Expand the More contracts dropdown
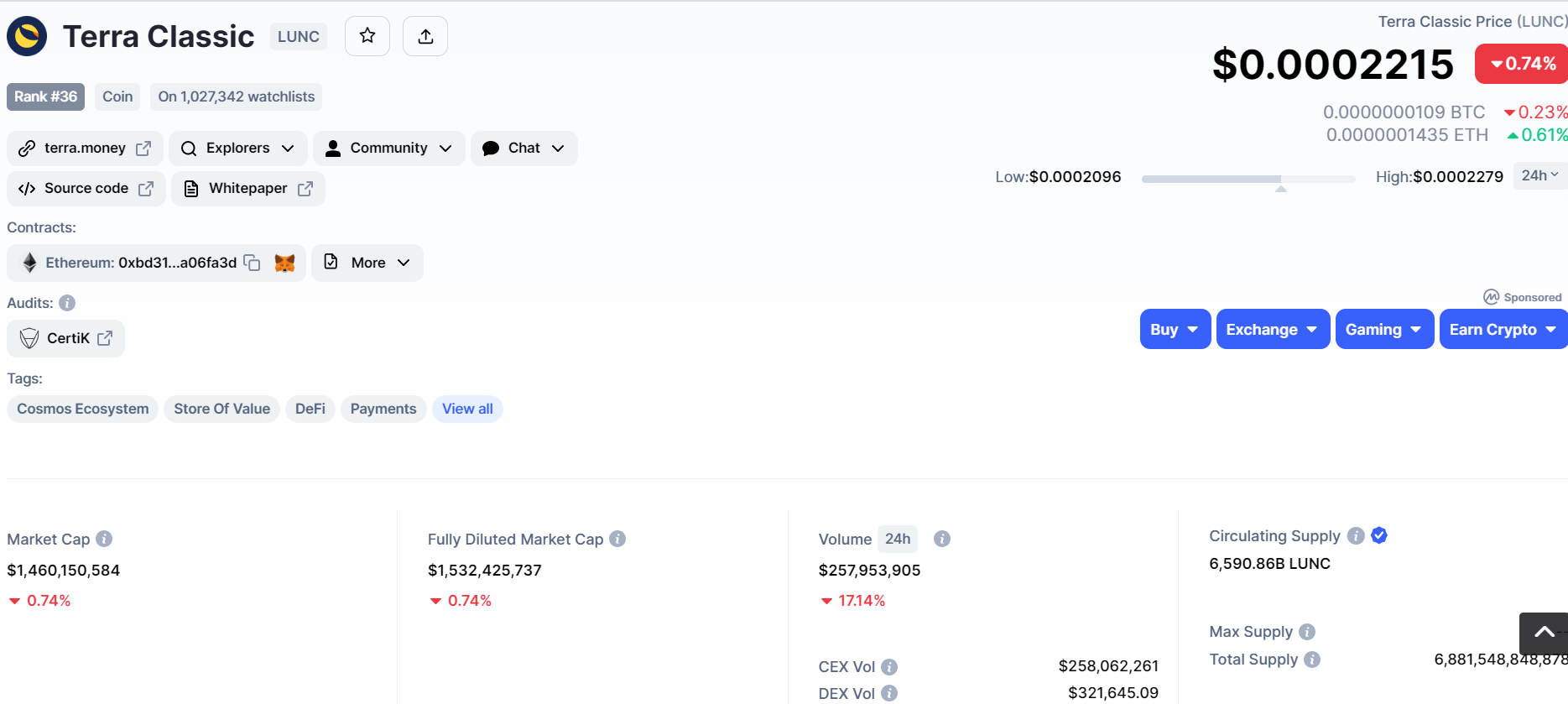The image size is (1568, 704). pyautogui.click(x=367, y=263)
